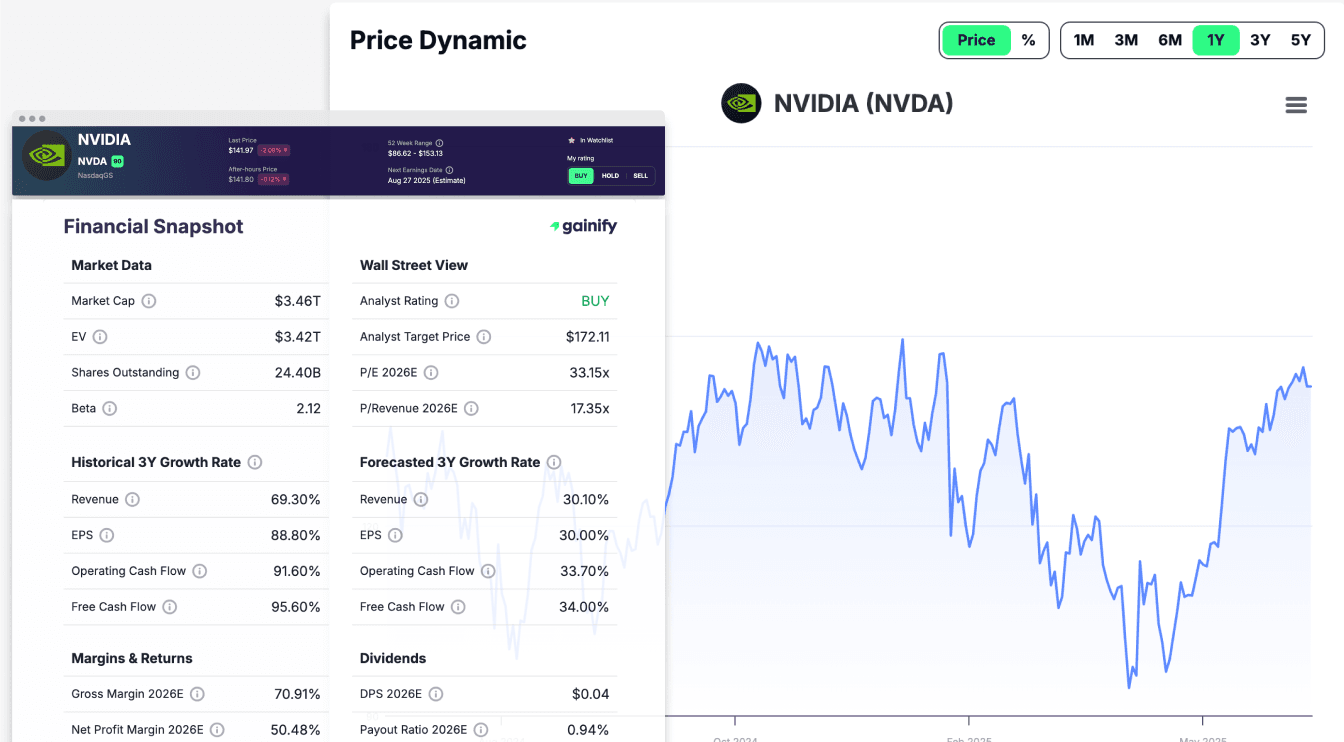This screenshot has width=1344, height=742.
Task: Click the Shares Outstanding info icon
Action: click(193, 373)
